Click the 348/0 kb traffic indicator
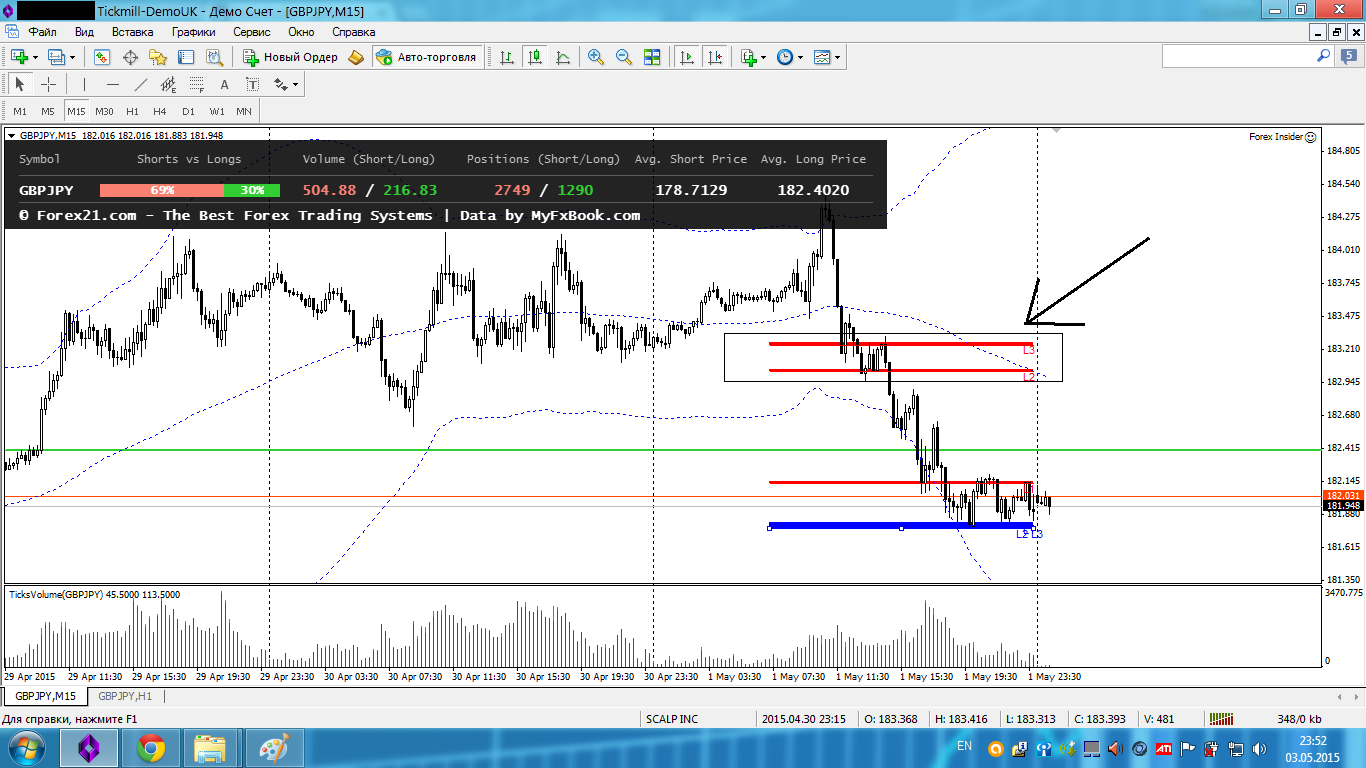Viewport: 1366px width, 768px height. (x=1299, y=719)
